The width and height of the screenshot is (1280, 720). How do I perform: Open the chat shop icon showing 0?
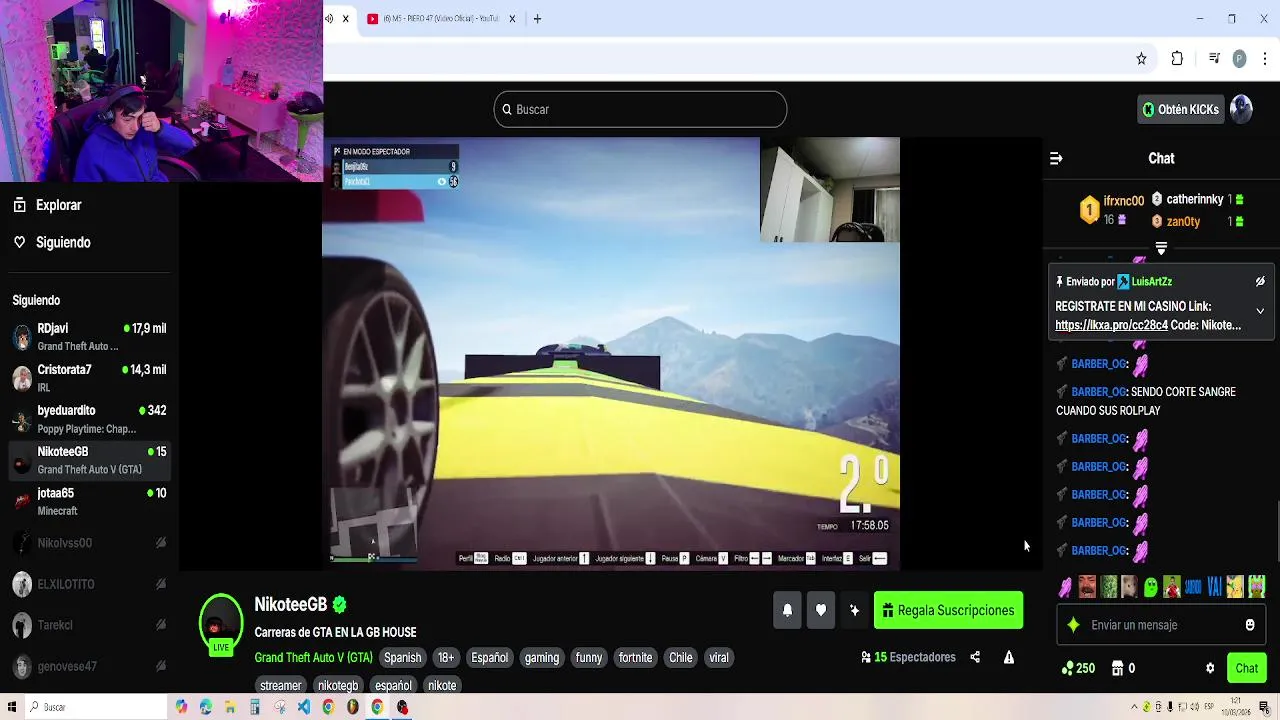click(x=1123, y=668)
